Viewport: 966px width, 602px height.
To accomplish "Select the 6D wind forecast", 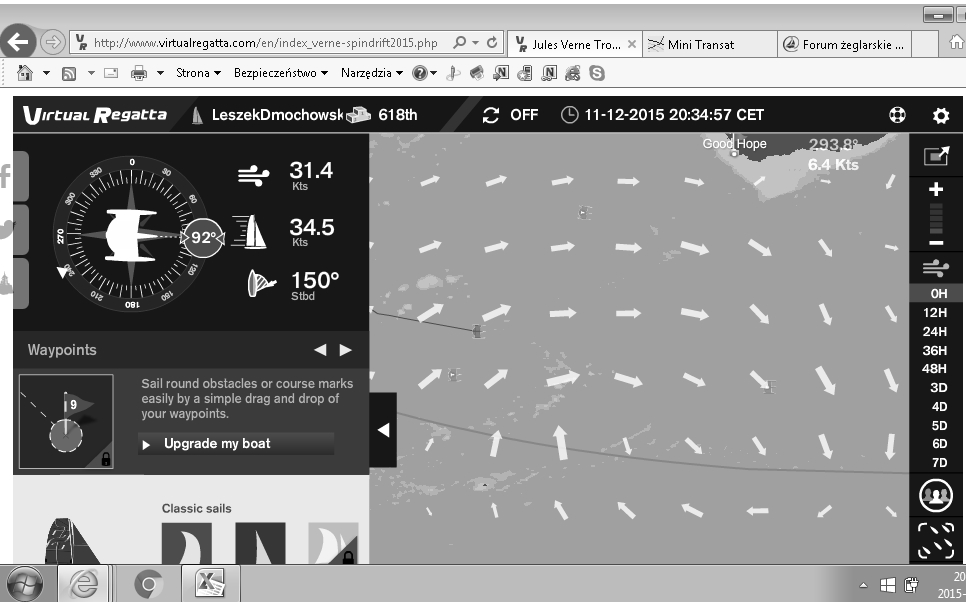I will 938,444.
